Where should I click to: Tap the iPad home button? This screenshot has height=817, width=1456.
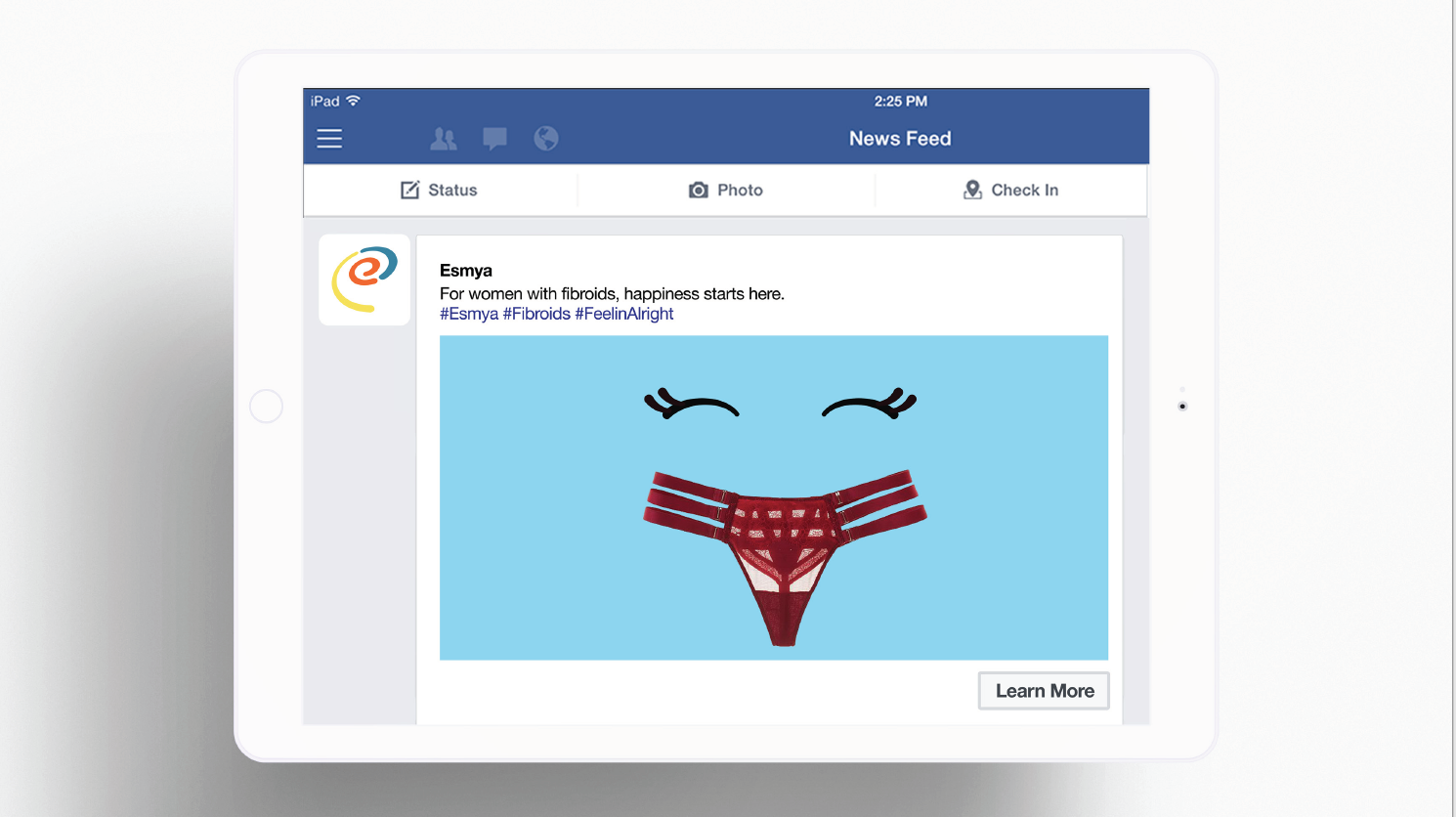click(267, 406)
